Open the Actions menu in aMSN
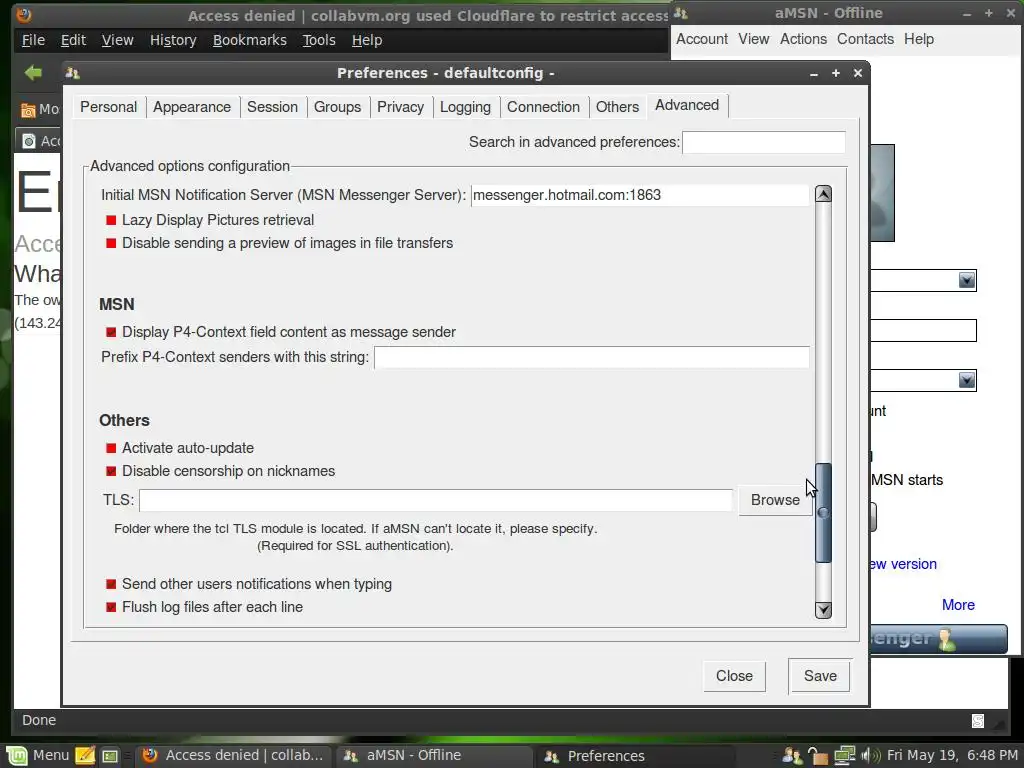The width and height of the screenshot is (1024, 768). point(803,39)
